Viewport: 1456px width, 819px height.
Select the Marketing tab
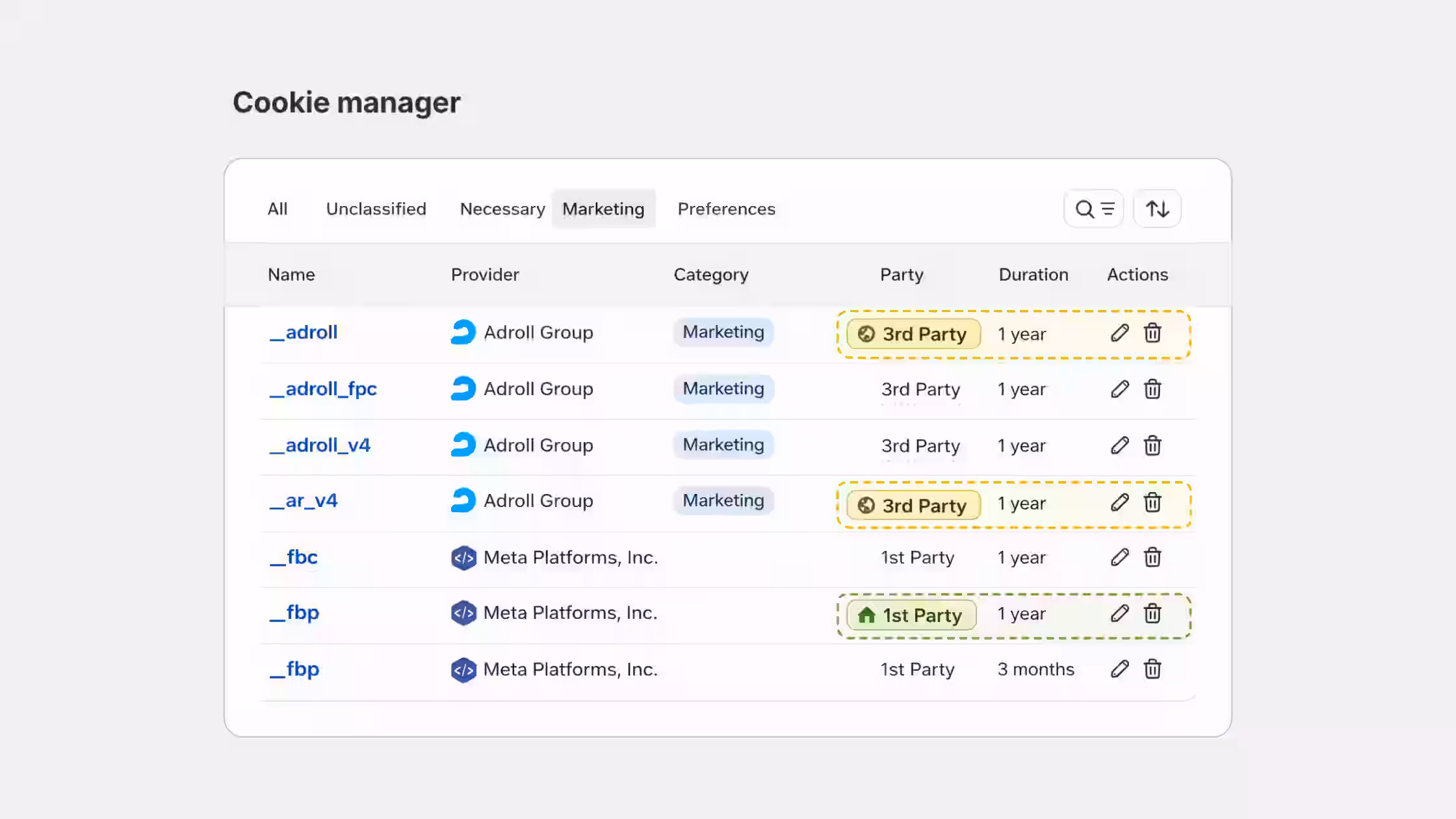(x=603, y=209)
